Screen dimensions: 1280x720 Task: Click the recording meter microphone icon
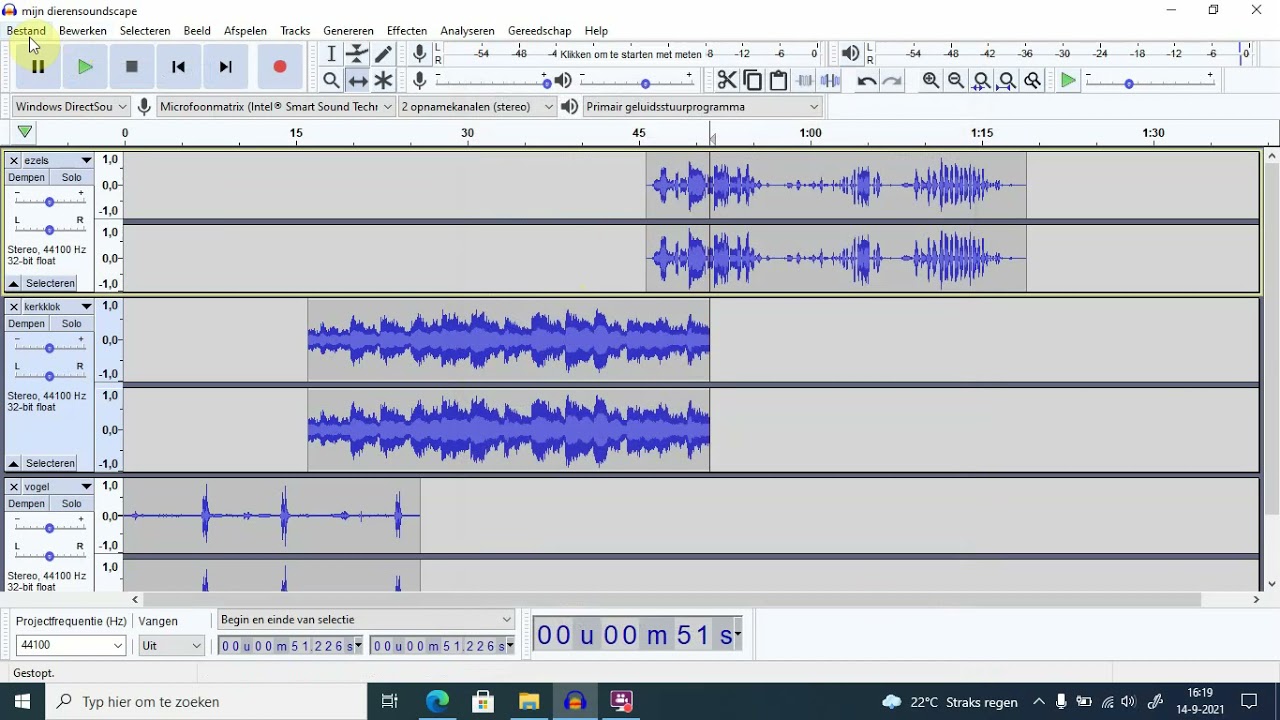(420, 53)
